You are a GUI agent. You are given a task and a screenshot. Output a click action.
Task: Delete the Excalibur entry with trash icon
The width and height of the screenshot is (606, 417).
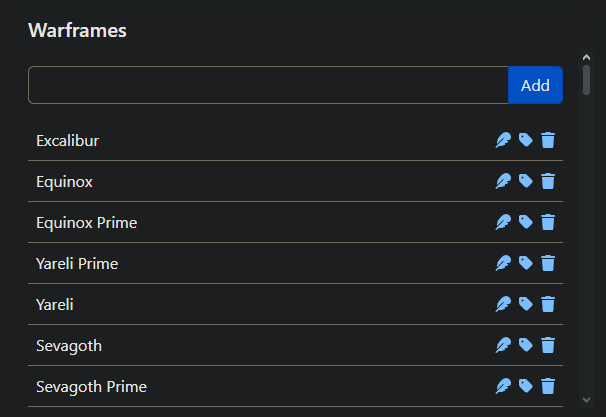[548, 140]
